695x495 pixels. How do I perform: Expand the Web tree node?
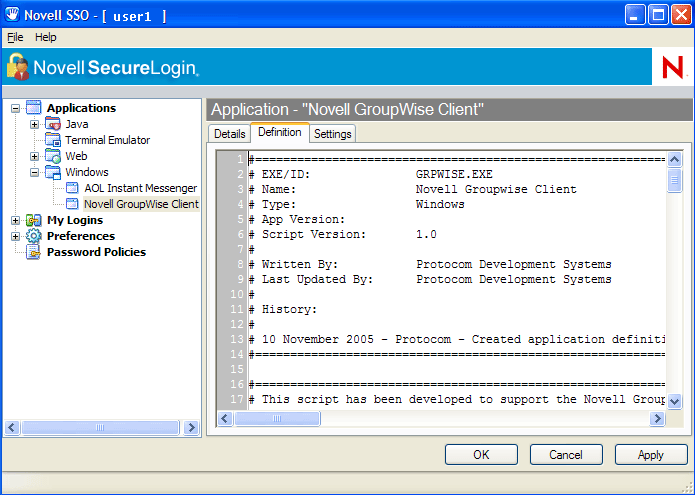35,156
